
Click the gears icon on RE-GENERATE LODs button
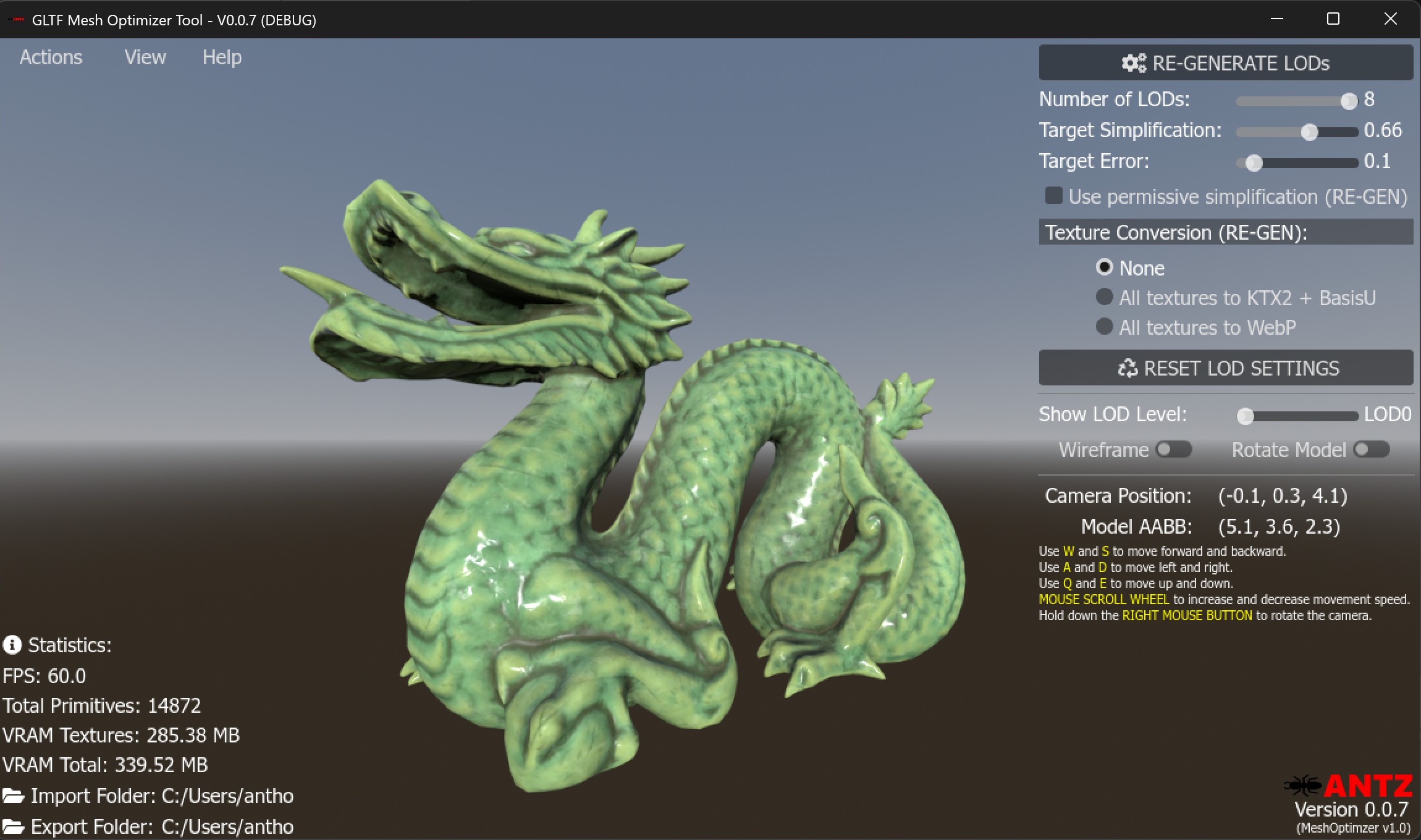click(x=1134, y=62)
